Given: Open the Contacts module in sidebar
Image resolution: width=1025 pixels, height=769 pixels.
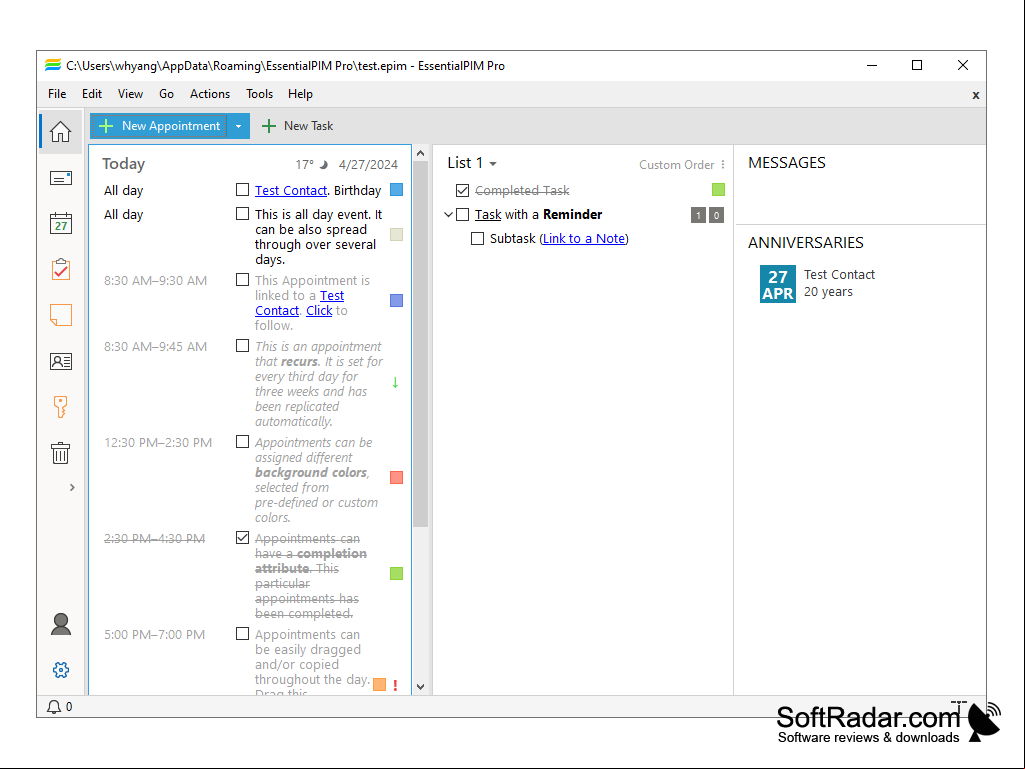Looking at the screenshot, I should coord(61,361).
